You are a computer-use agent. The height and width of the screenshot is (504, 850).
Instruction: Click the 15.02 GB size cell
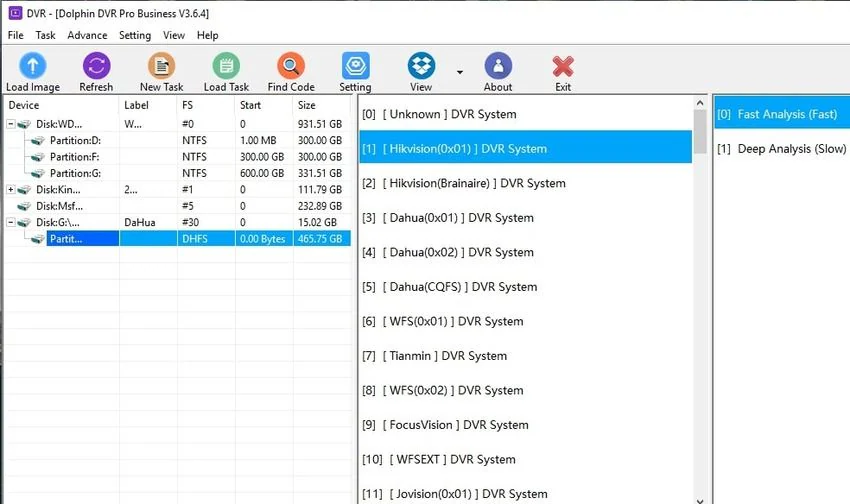[317, 222]
